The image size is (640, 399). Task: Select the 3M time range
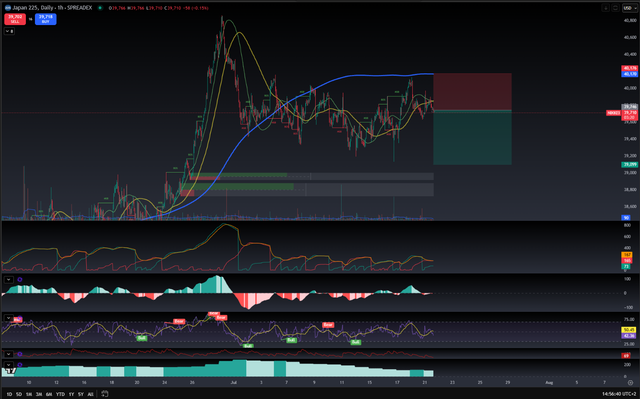pyautogui.click(x=39, y=394)
